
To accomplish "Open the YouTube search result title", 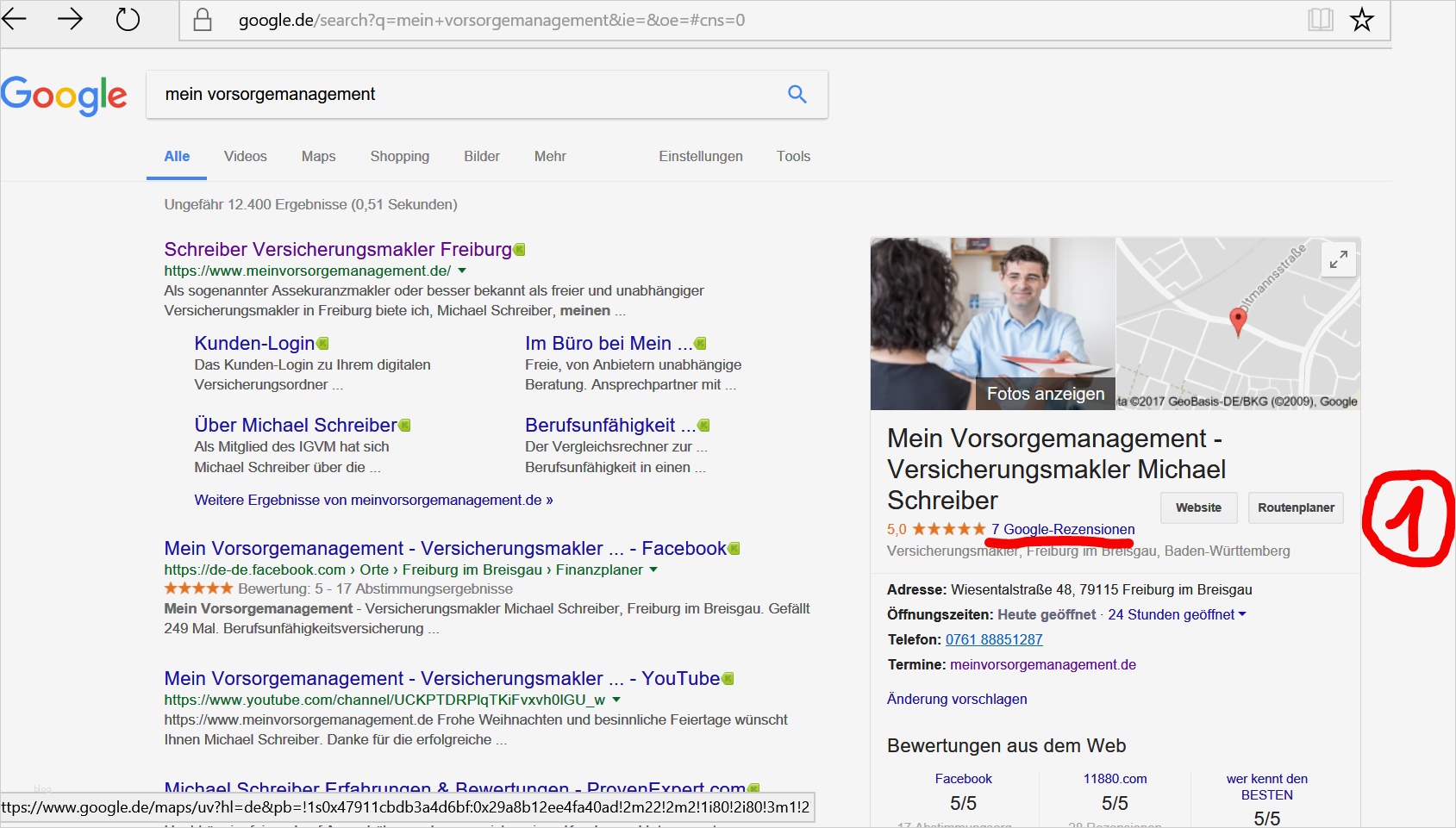I will click(442, 678).
